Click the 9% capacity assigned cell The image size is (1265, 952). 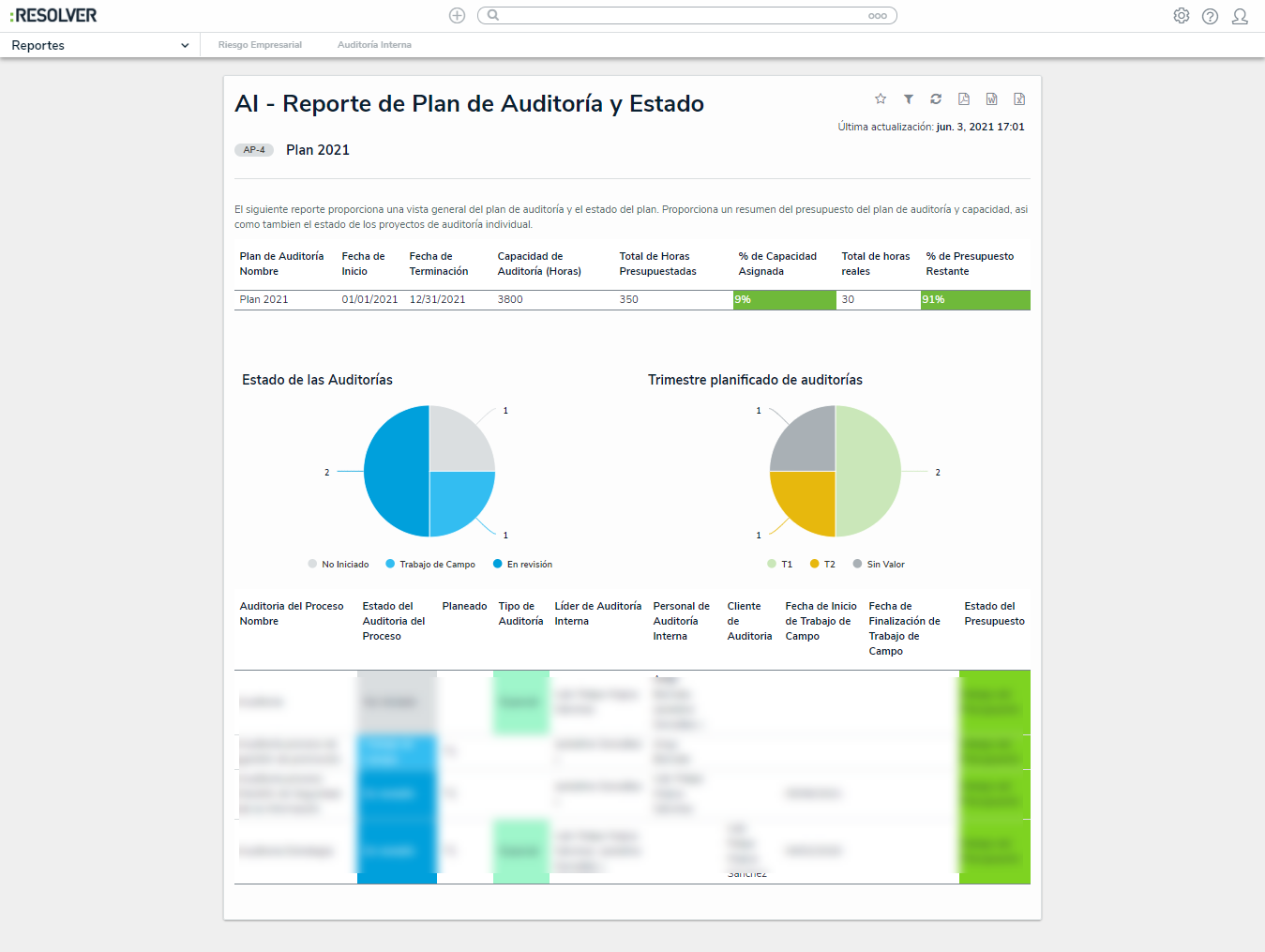(784, 300)
